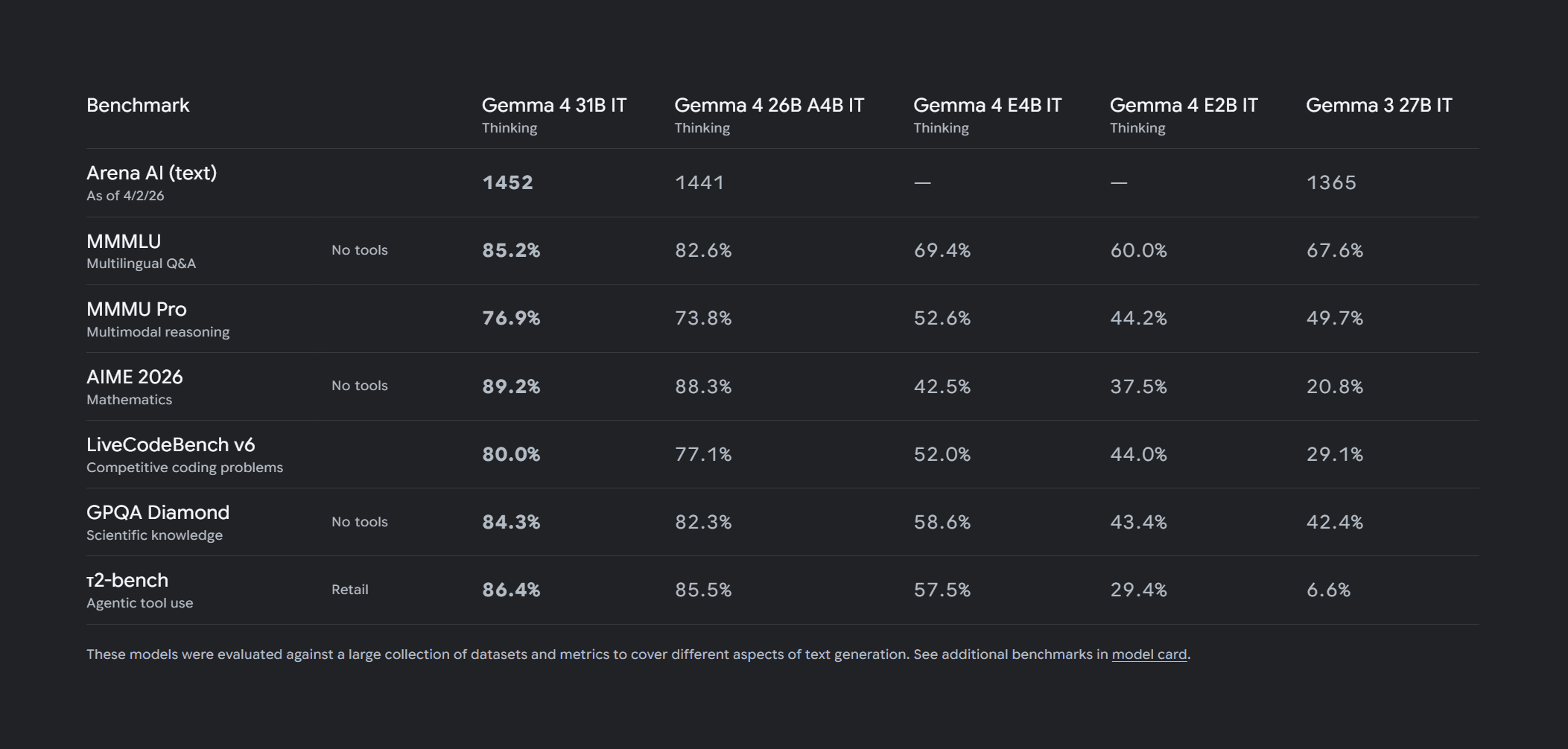Select the 6.6% τ2-bench value
The width and height of the screenshot is (1568, 749).
click(1328, 590)
